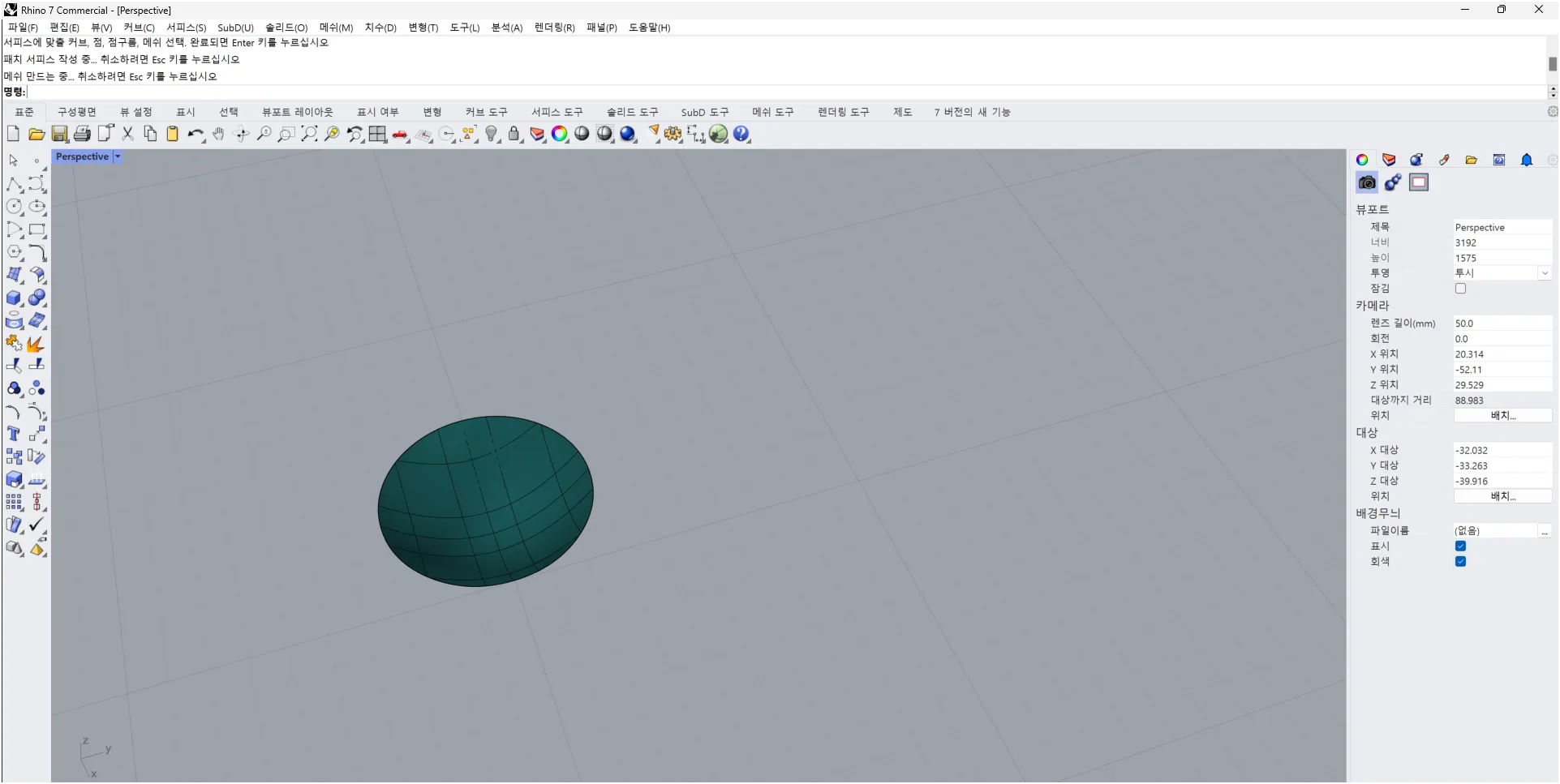Viewport: 1560px width, 784px height.
Task: Click the shaded sphere display icon
Action: click(x=582, y=134)
